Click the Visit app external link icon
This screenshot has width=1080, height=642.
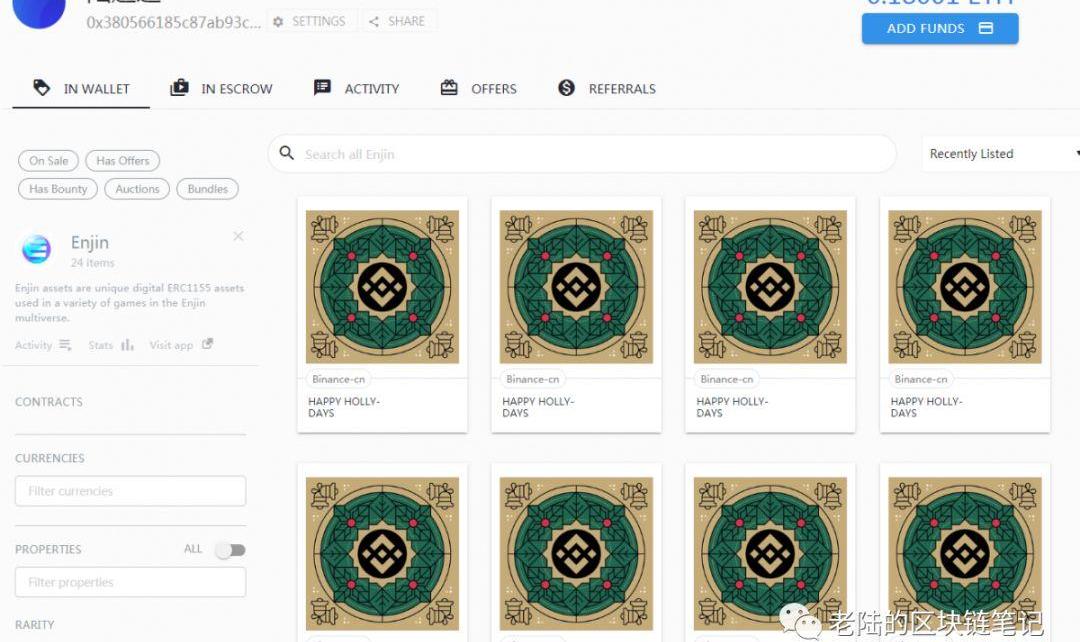[x=207, y=344]
